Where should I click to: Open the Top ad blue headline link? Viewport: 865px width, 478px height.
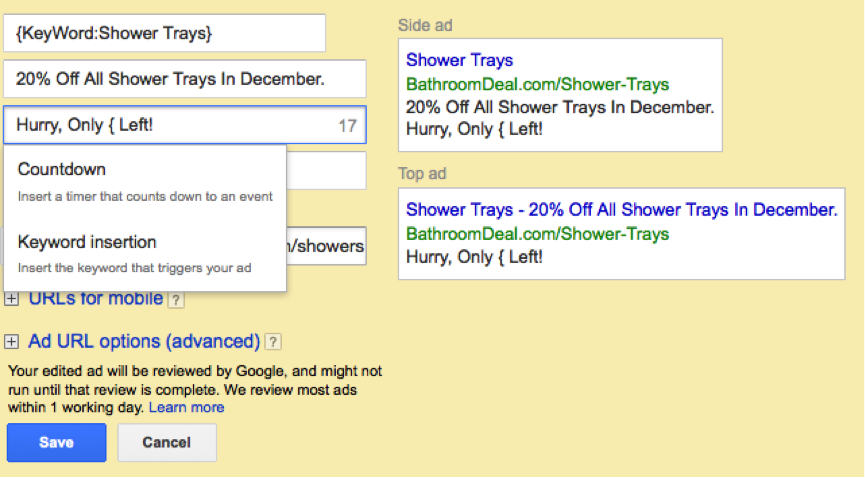click(621, 210)
